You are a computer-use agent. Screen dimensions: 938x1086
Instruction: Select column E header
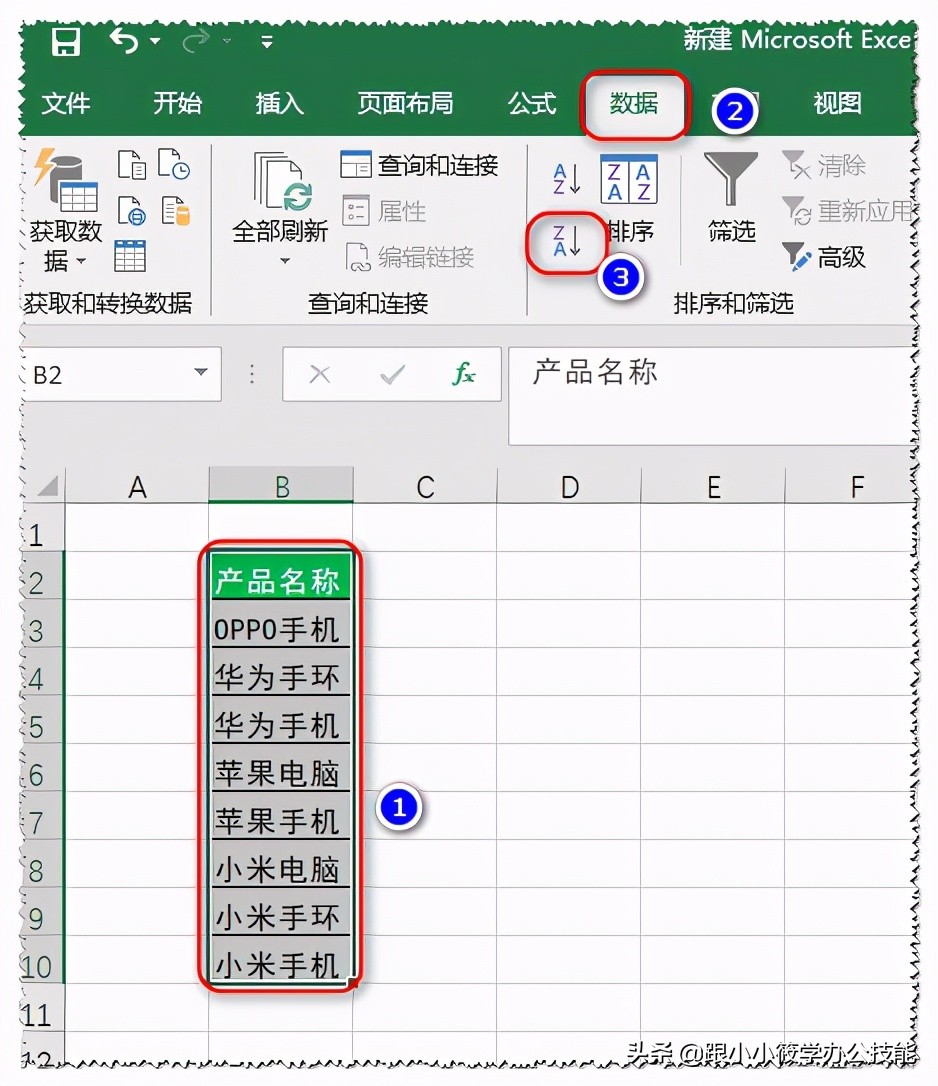[x=714, y=486]
